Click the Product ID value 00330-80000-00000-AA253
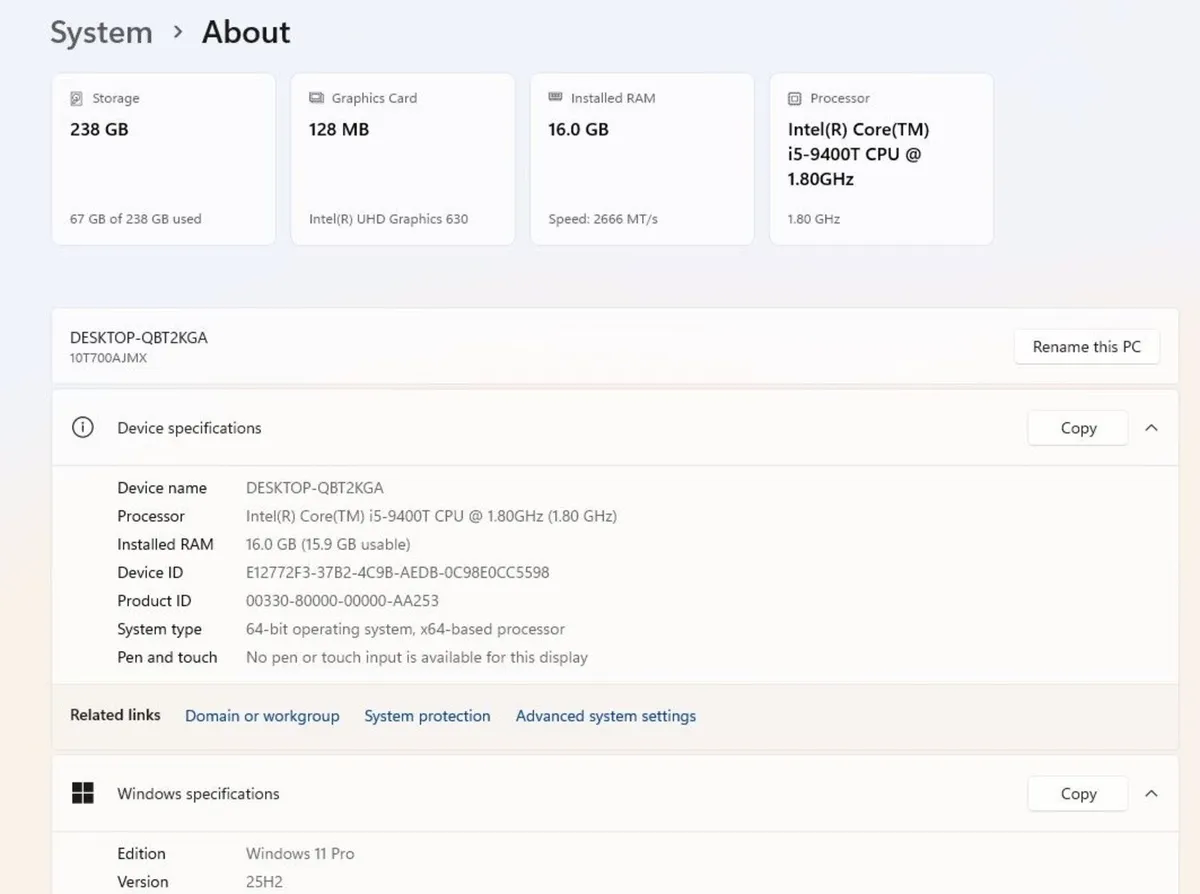Viewport: 1200px width, 894px height. 342,601
